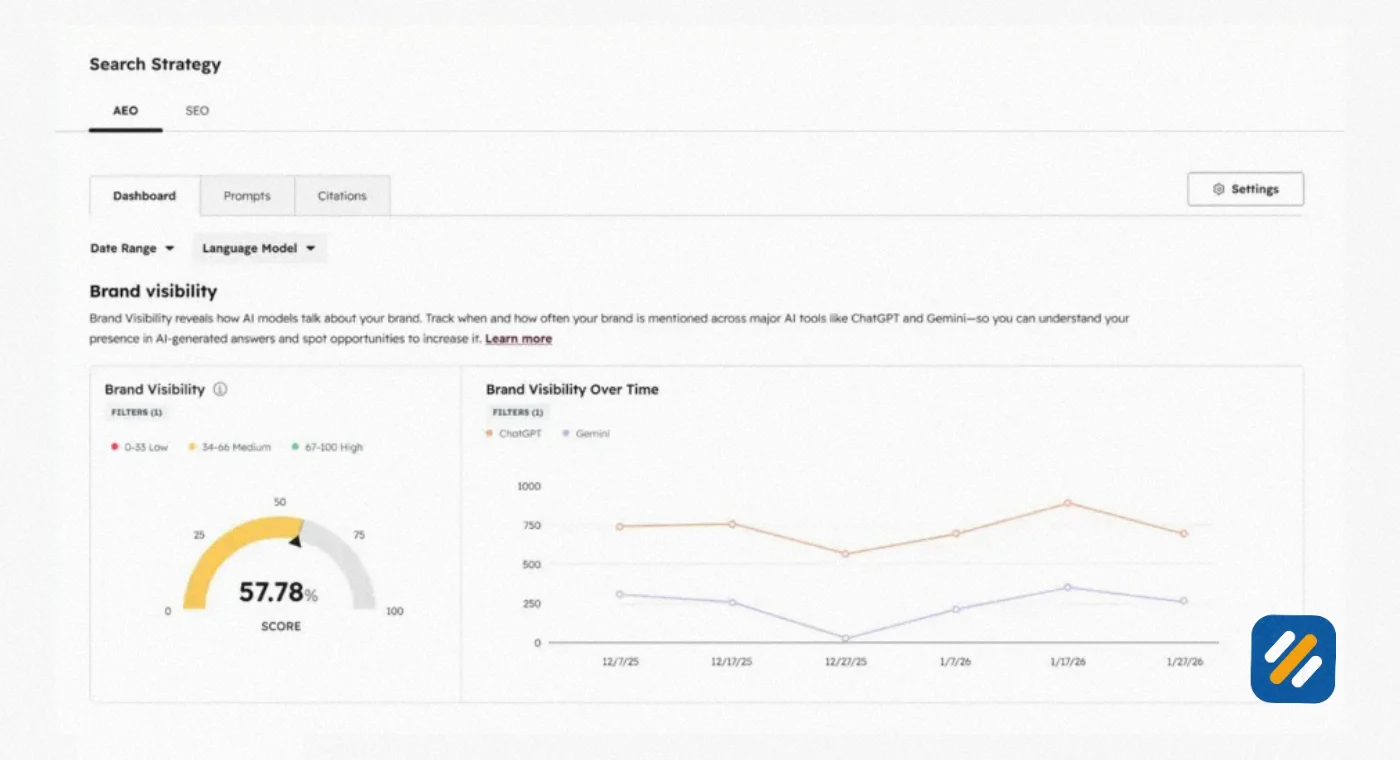Open Settings via its label

coord(1255,189)
